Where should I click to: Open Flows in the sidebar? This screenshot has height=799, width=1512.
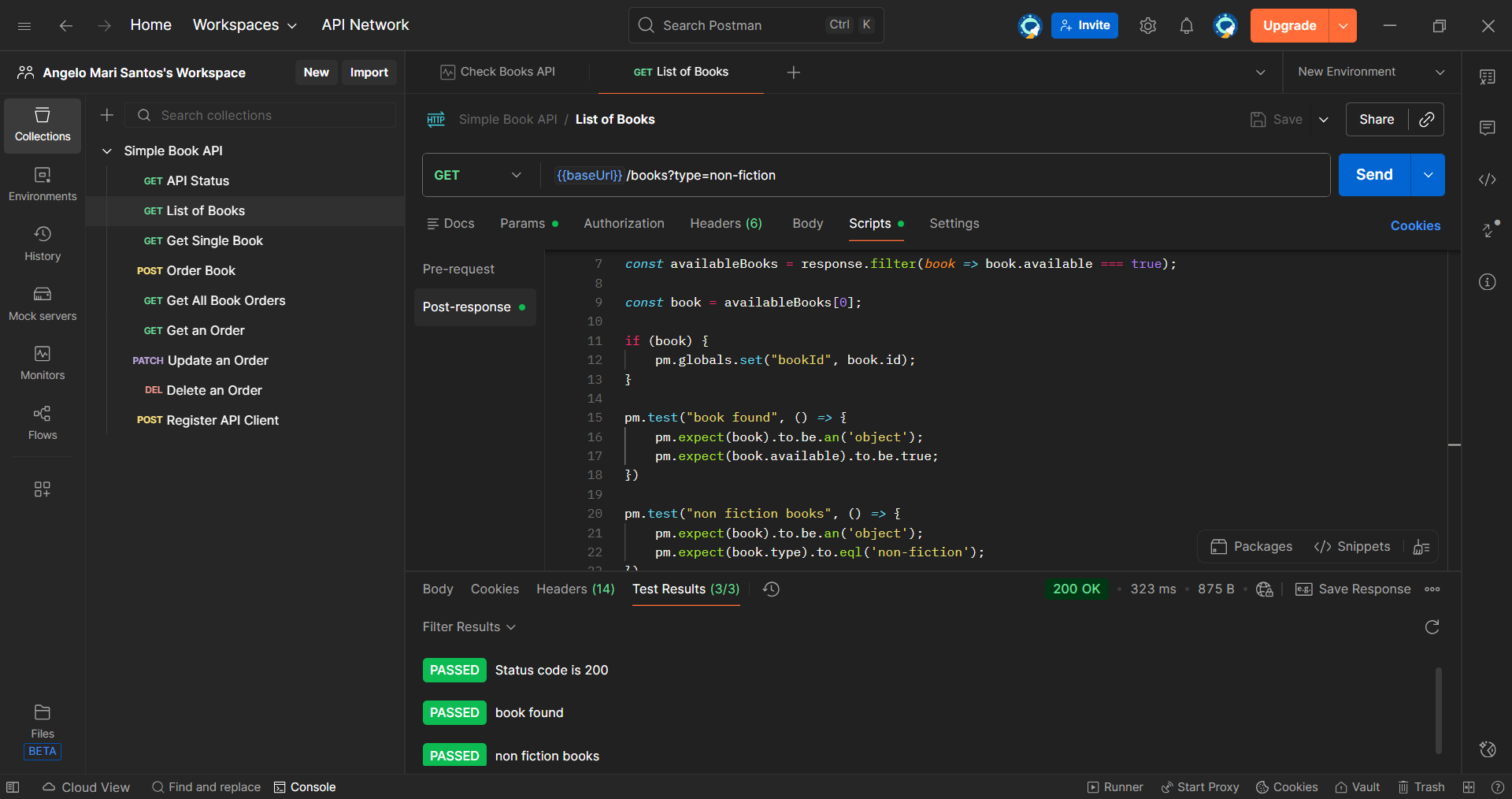coord(43,422)
